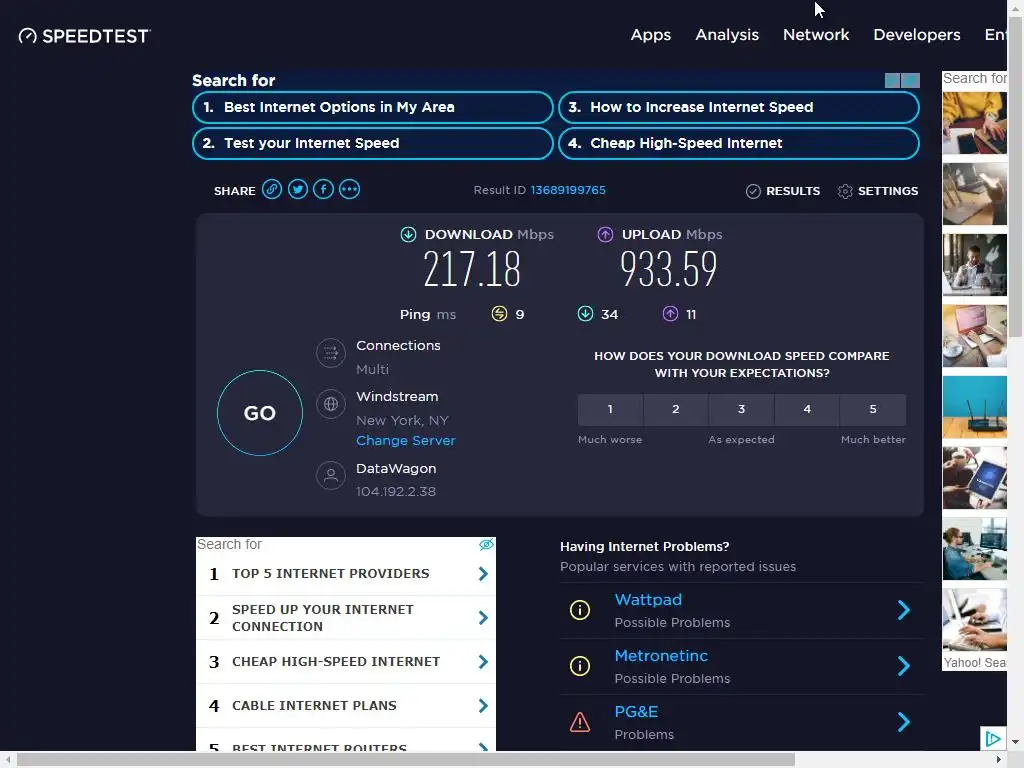Select the IP address 104.192.2.38
The width and height of the screenshot is (1024, 768).
396,492
